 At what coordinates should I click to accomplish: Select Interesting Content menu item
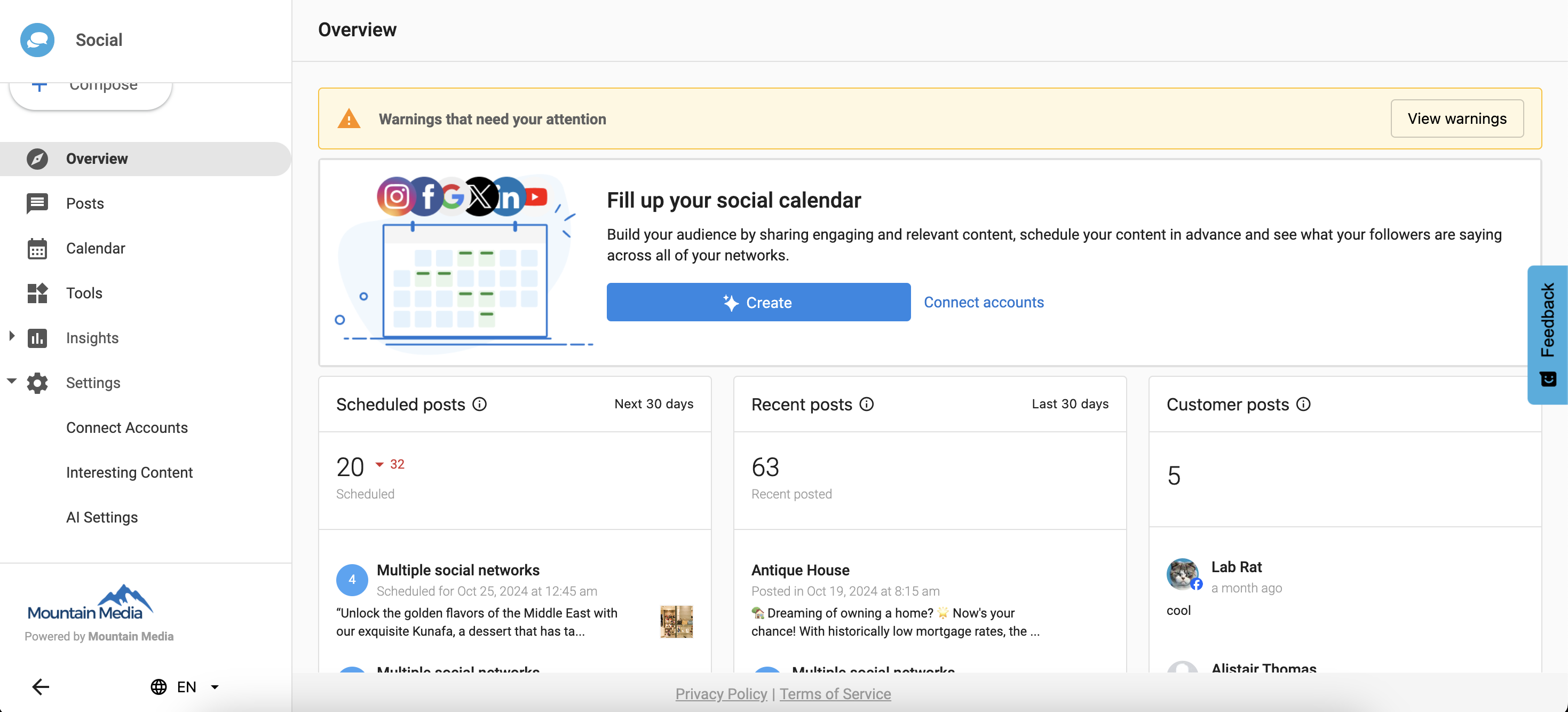tap(129, 472)
